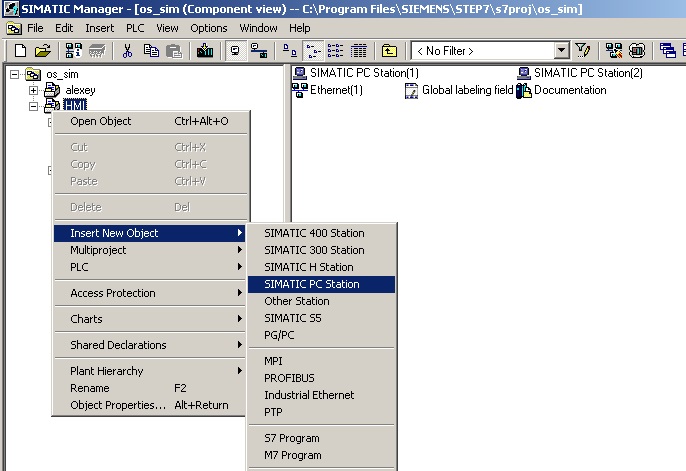Click the S7 Memory Card icon
686x471 pixels.
tap(97, 51)
